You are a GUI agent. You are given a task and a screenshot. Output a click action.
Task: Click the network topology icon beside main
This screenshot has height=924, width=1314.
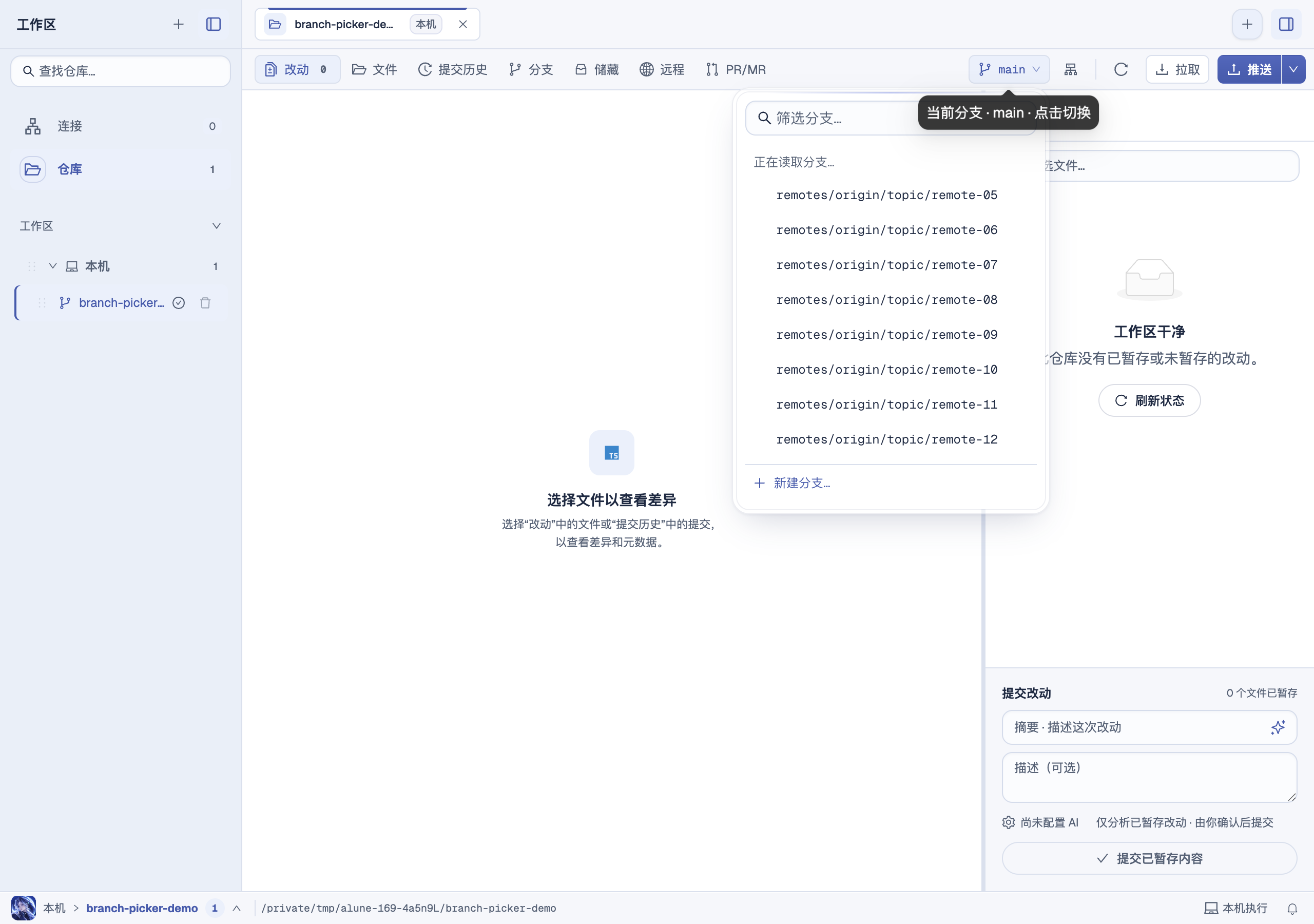(1071, 69)
